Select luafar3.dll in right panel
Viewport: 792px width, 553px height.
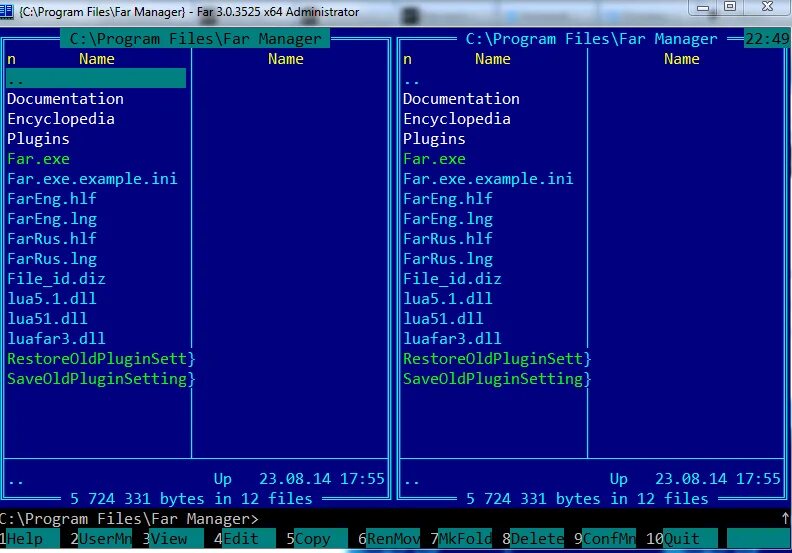coord(452,338)
